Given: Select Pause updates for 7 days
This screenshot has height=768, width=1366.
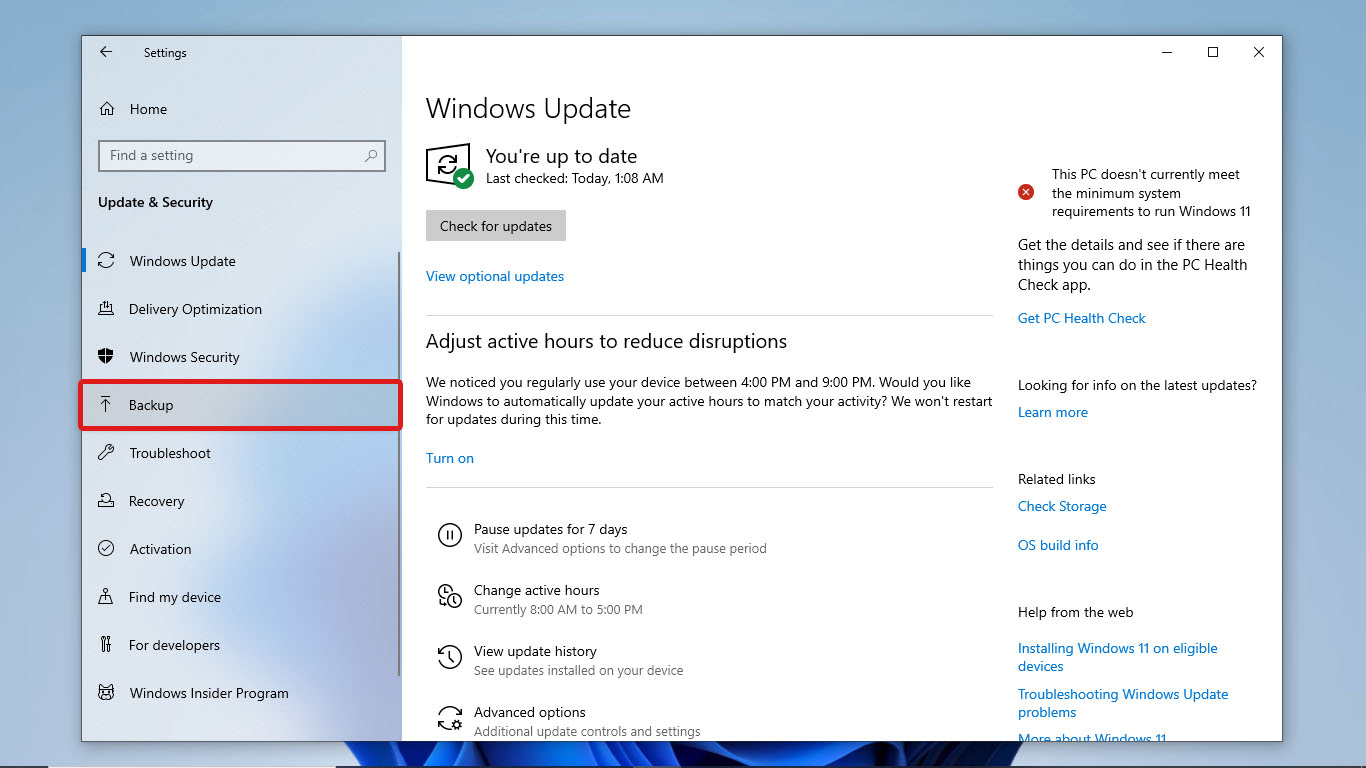Looking at the screenshot, I should (551, 529).
